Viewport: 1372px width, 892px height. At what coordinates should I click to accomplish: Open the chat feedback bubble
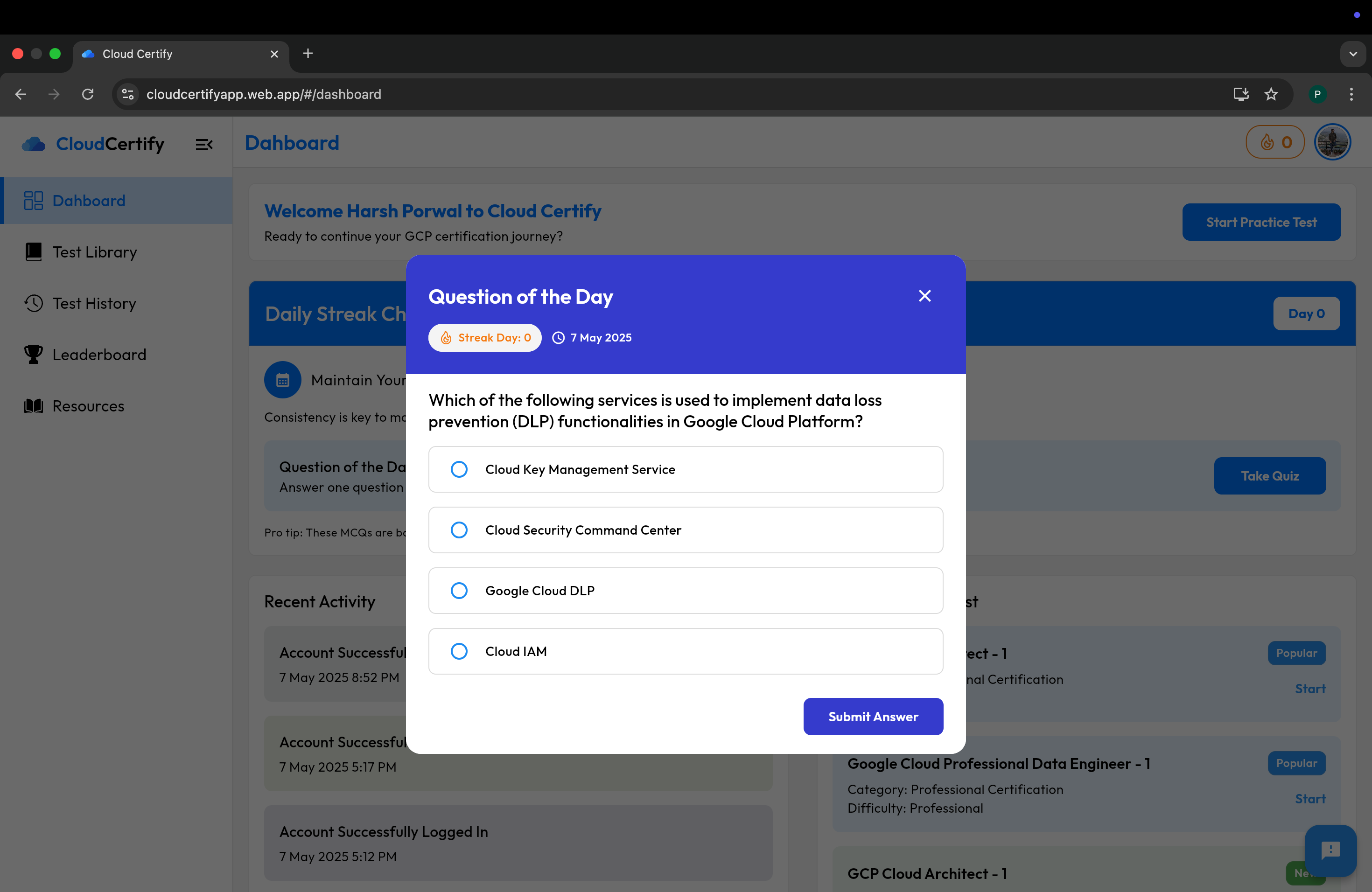click(x=1330, y=851)
